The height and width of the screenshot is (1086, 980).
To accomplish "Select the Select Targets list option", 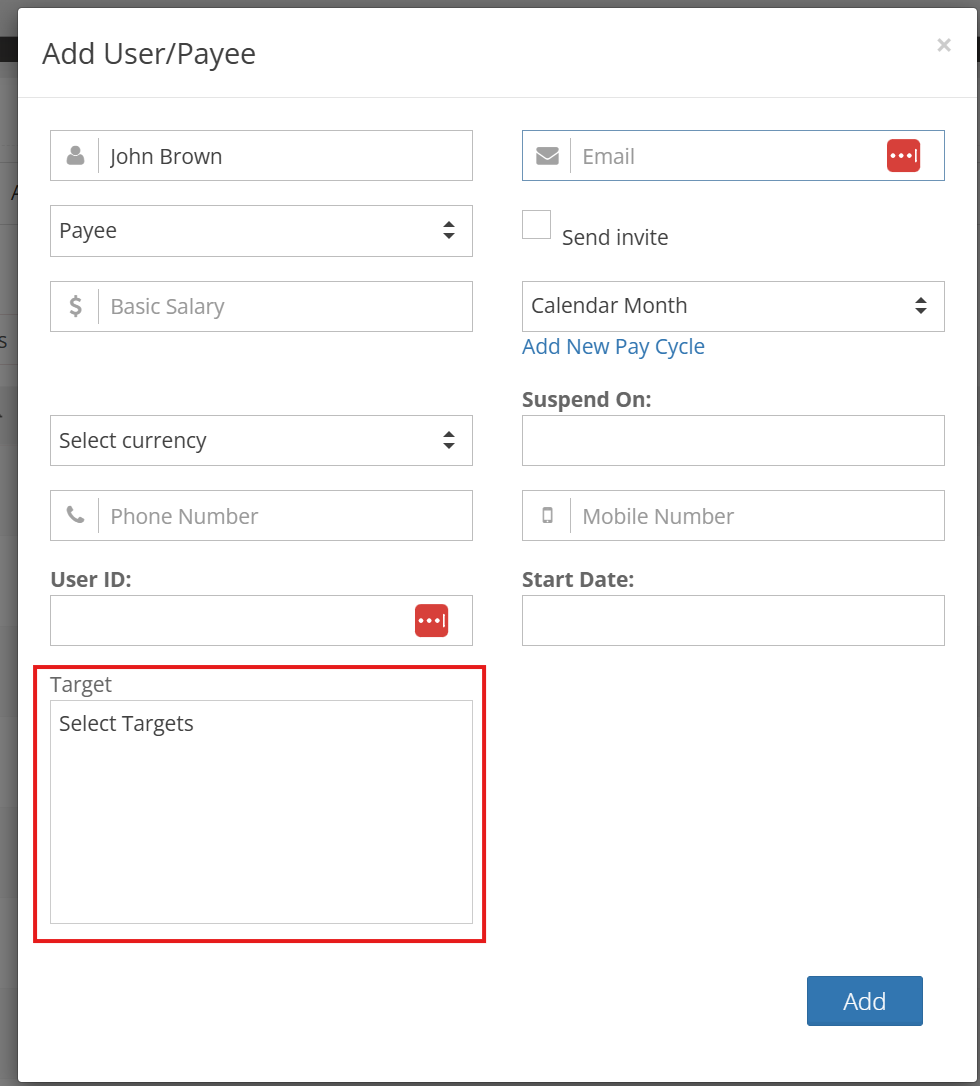I will (x=126, y=723).
